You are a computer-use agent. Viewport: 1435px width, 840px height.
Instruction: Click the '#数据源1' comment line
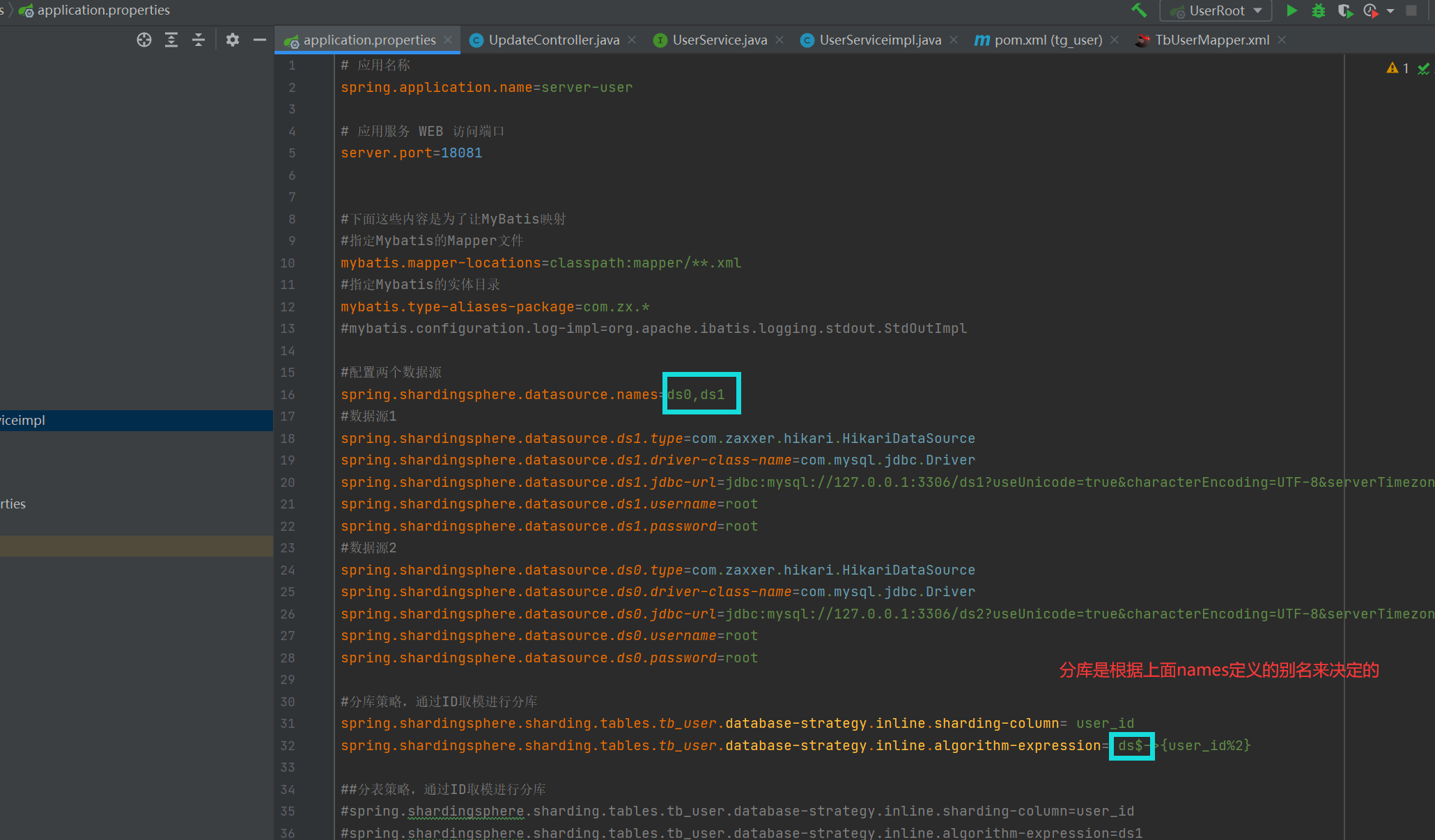click(369, 416)
